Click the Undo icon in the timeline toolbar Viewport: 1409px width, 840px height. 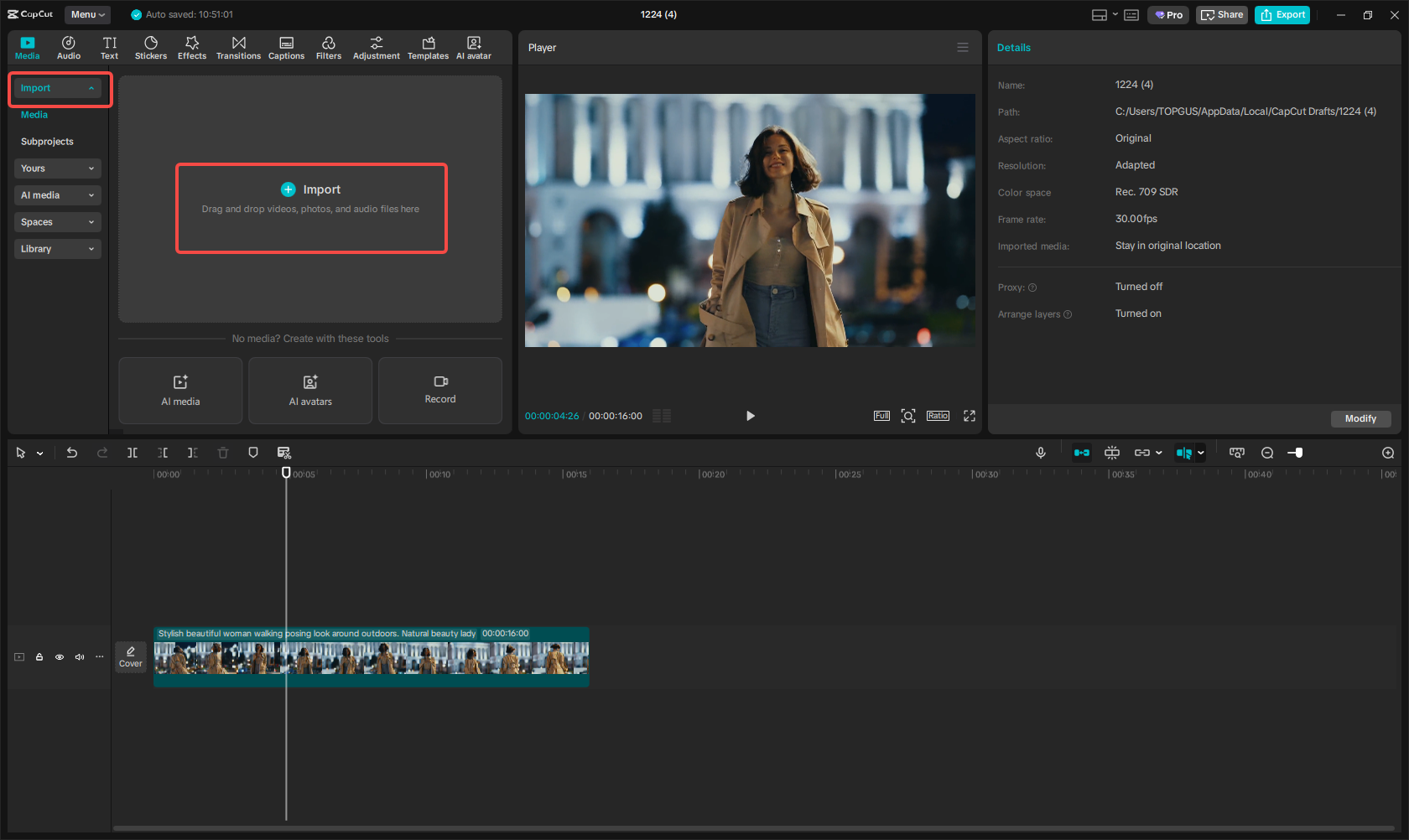[72, 452]
